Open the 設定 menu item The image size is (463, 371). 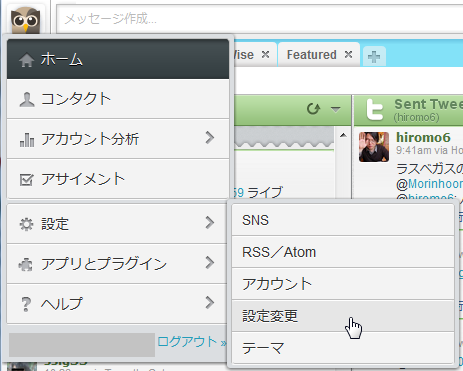click(117, 224)
